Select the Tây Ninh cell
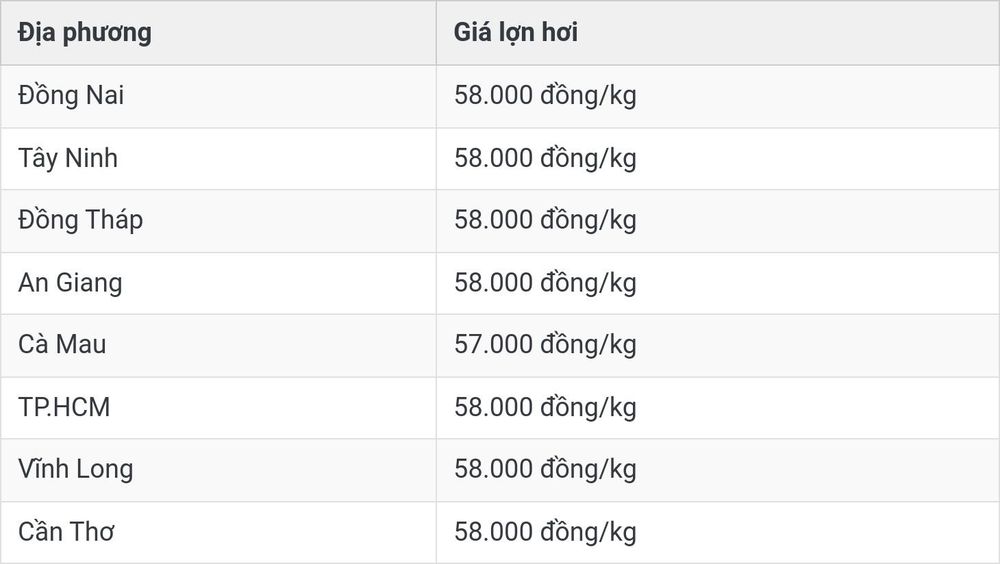This screenshot has width=1000, height=564. pyautogui.click(x=218, y=158)
